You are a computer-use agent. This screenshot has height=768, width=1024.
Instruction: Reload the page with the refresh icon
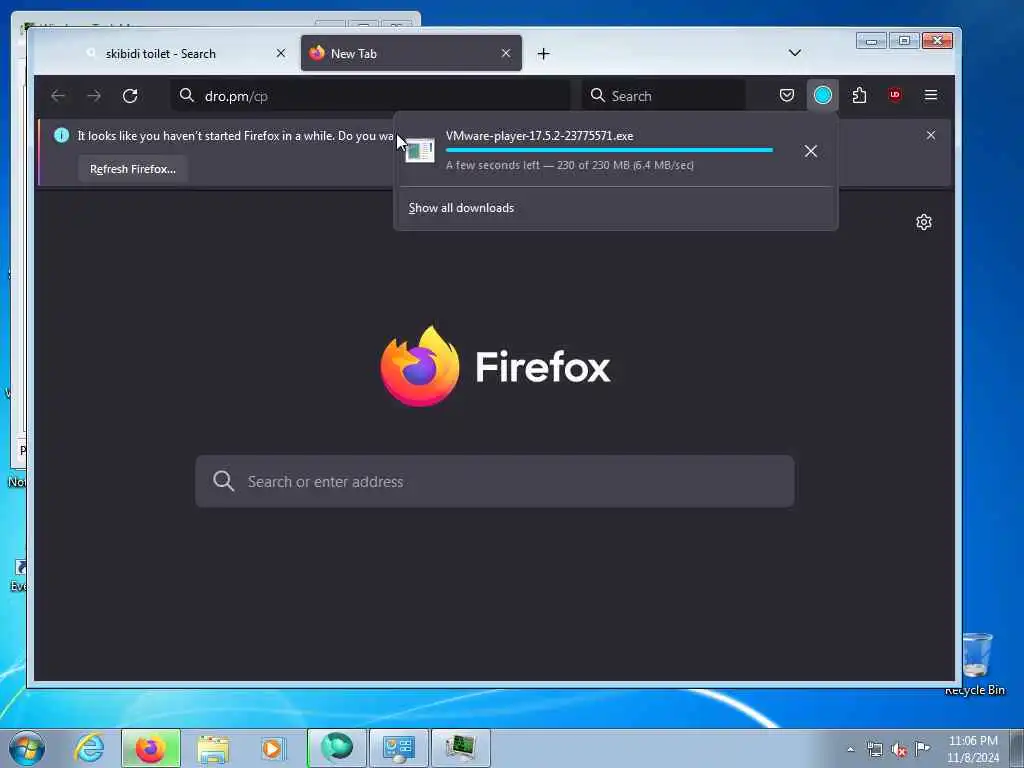130,96
